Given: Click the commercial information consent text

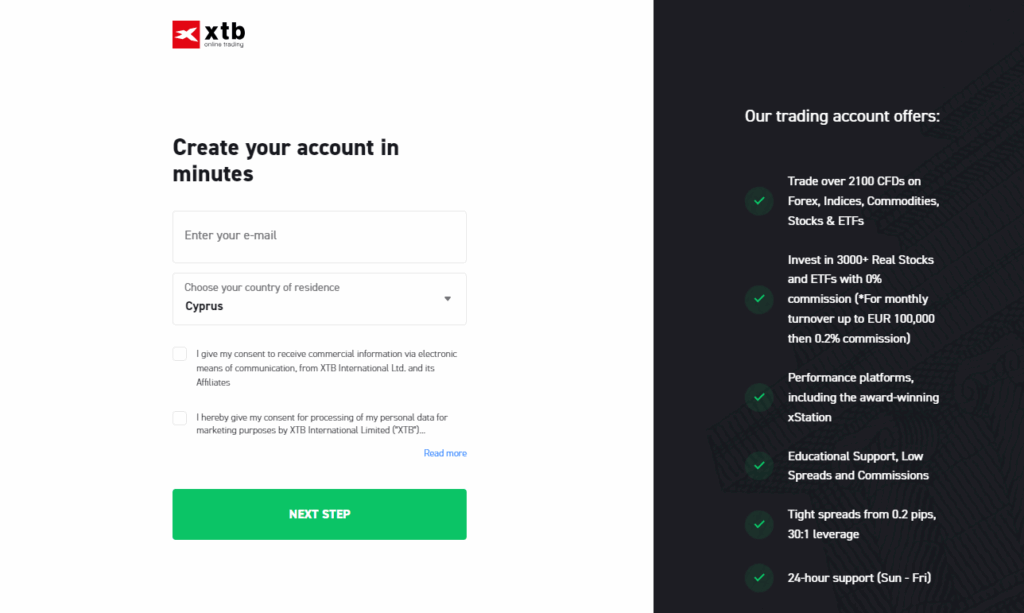Looking at the screenshot, I should click(x=327, y=368).
